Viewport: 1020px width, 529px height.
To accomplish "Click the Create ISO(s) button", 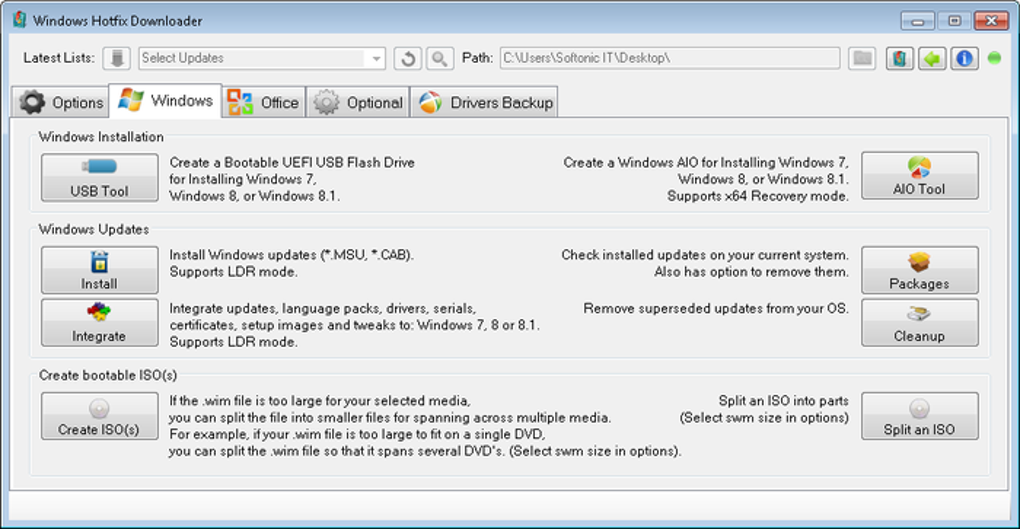I will [100, 416].
